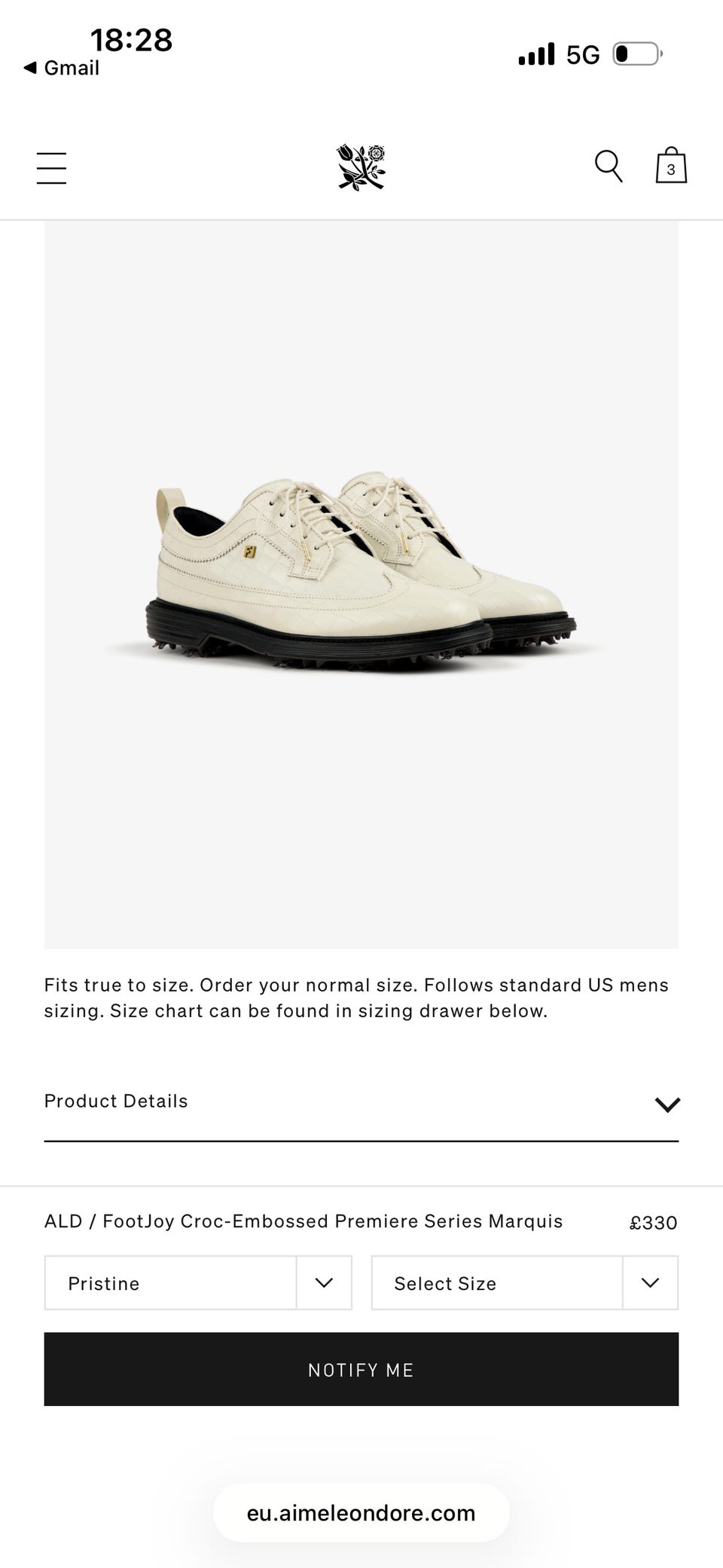Screen dimensions: 723x1568
Task: Tap the Aimé Leon Dore rose logo
Action: click(361, 167)
